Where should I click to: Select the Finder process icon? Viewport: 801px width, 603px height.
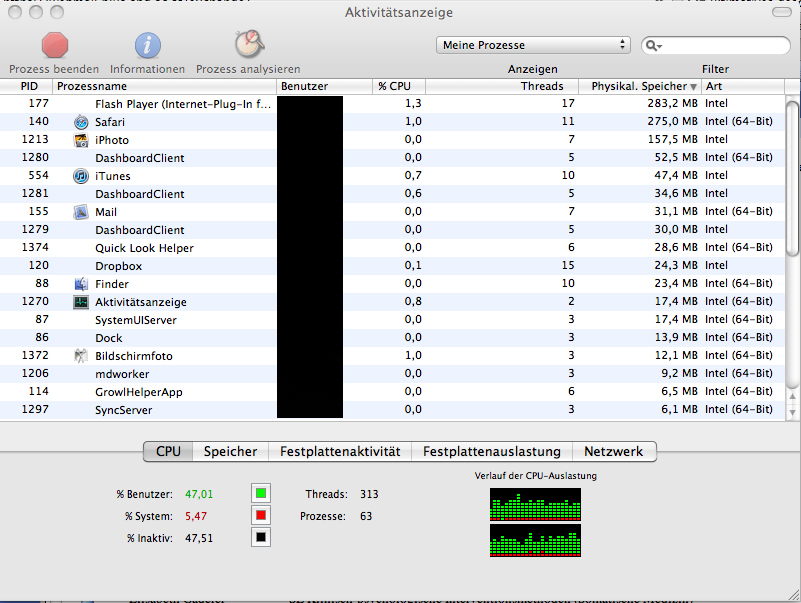click(81, 284)
